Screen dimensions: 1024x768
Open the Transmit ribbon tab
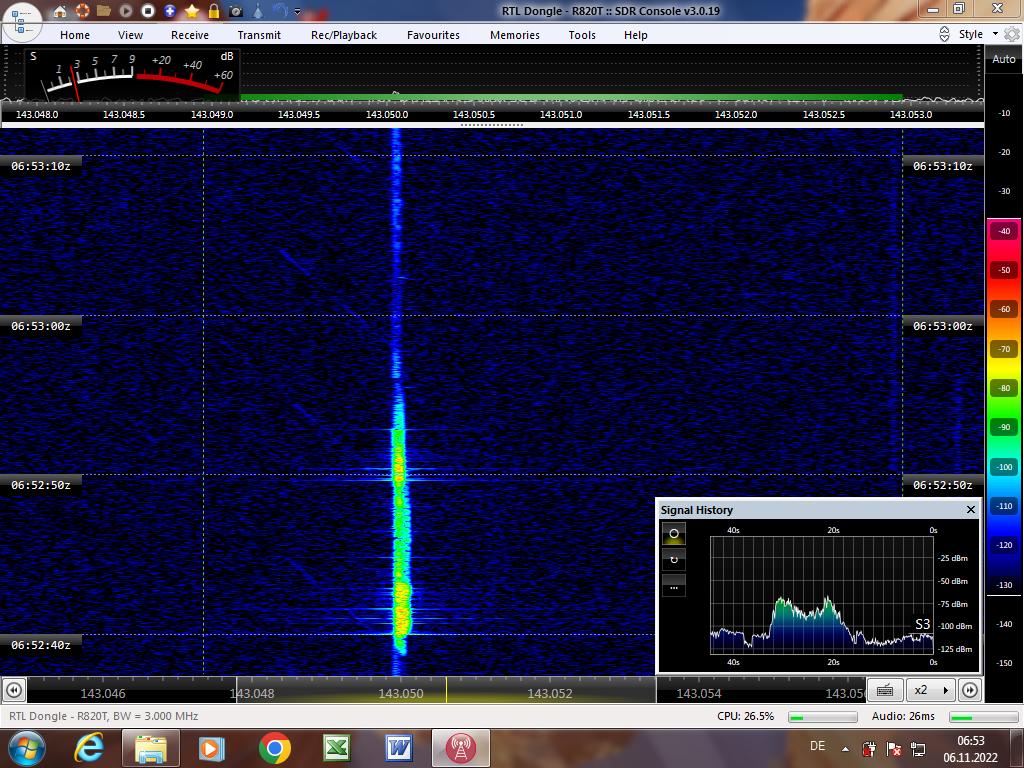259,35
